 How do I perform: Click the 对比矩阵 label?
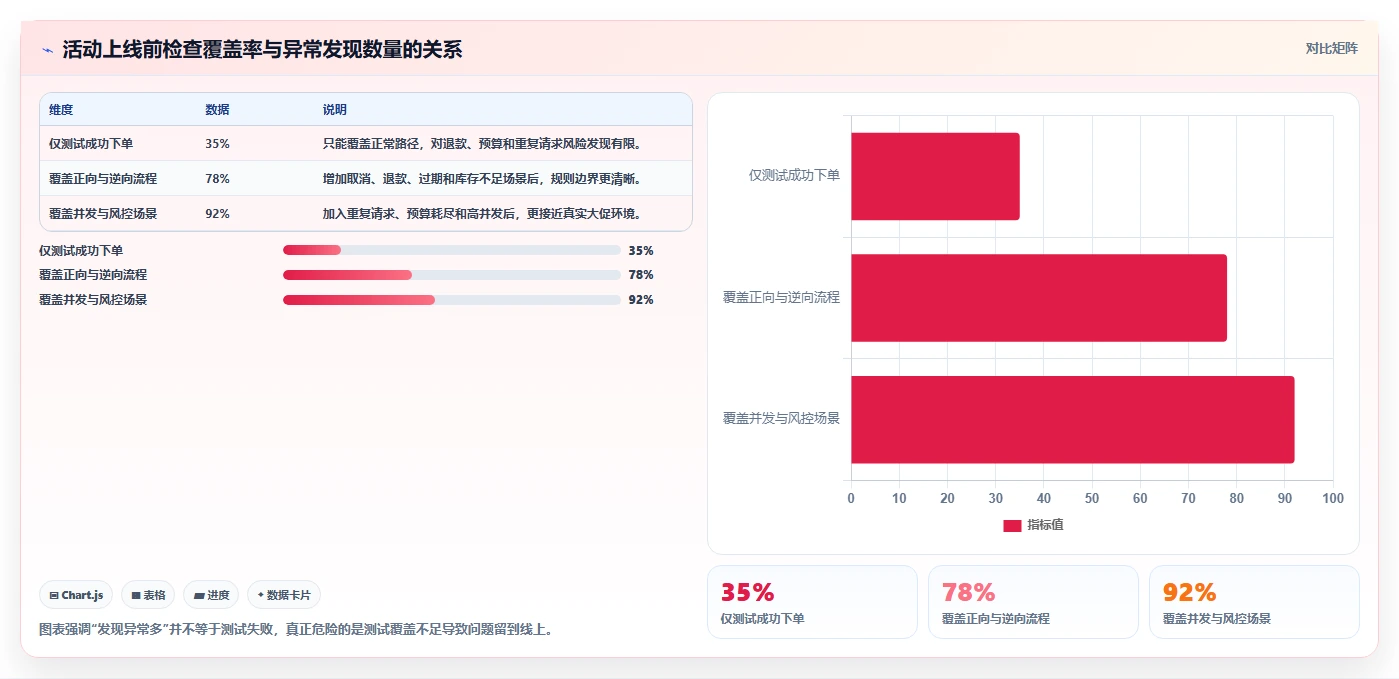(1332, 48)
